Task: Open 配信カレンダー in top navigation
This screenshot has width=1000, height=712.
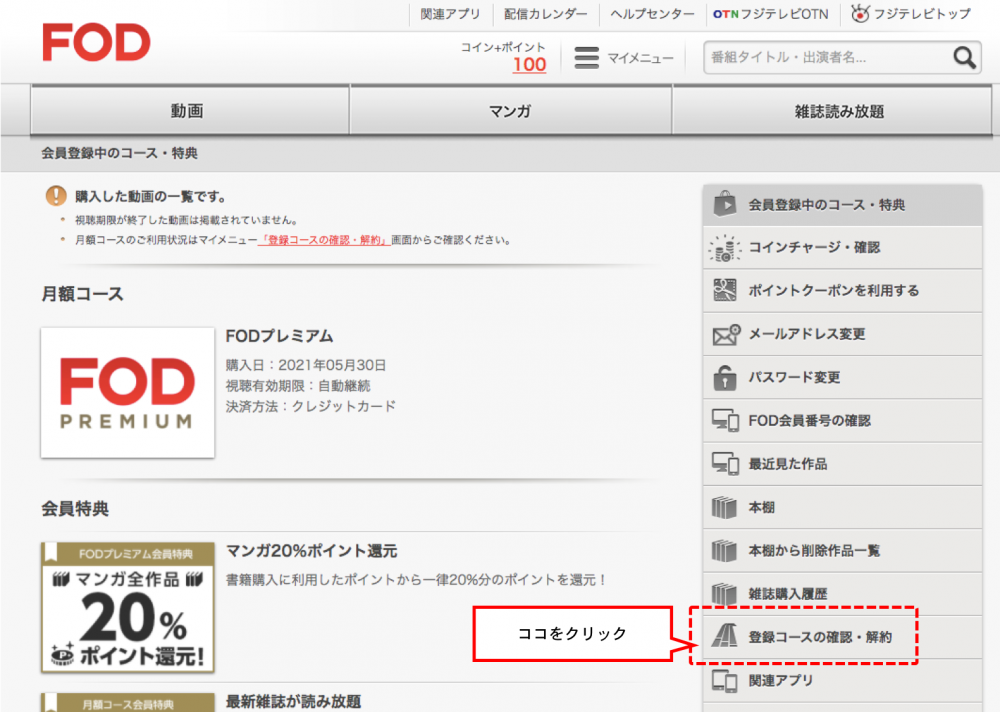Action: (546, 14)
